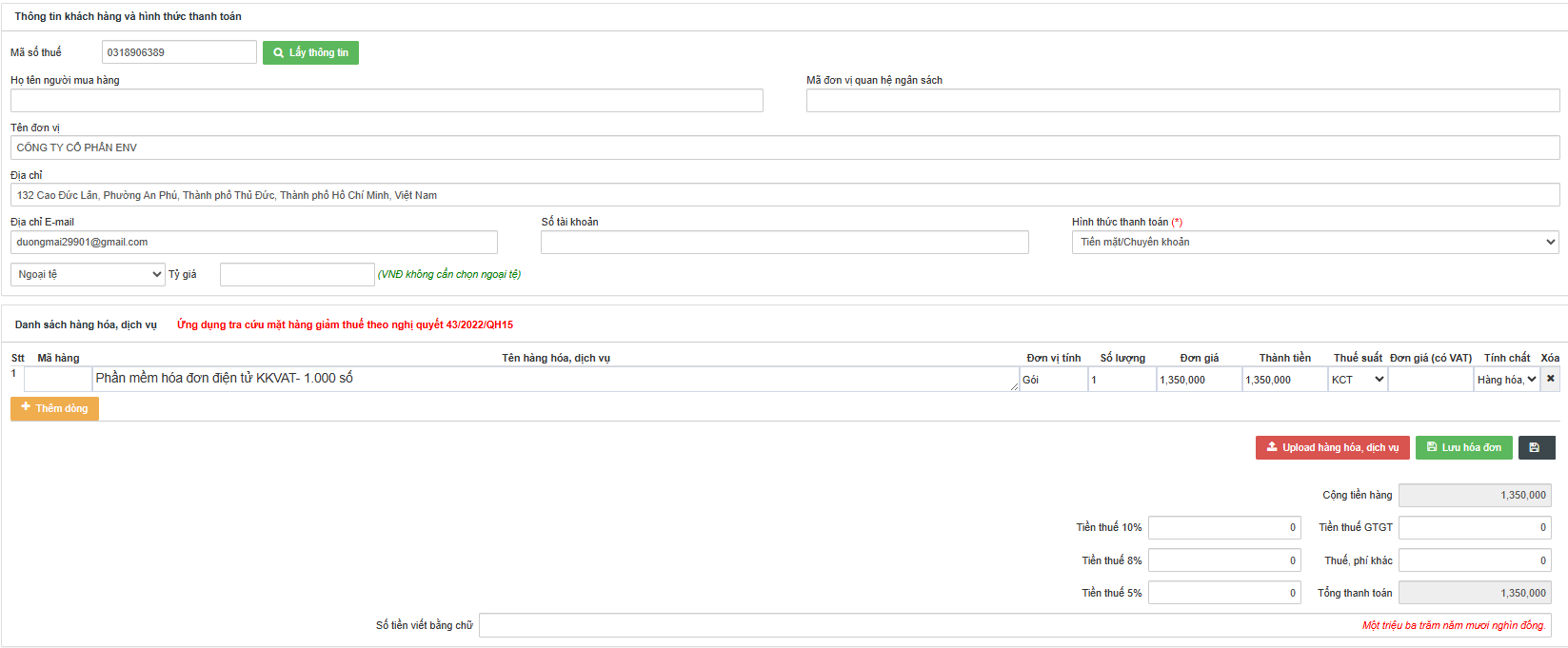Click 'Mã đơn vị quan hệ ngân sách' field
Screen dimensions: 1568x648
click(1182, 101)
